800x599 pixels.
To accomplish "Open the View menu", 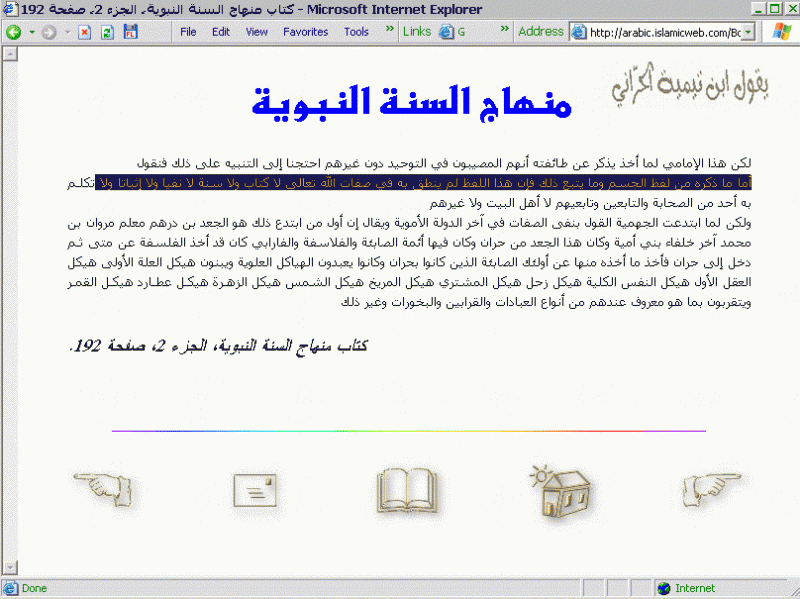I will (256, 32).
